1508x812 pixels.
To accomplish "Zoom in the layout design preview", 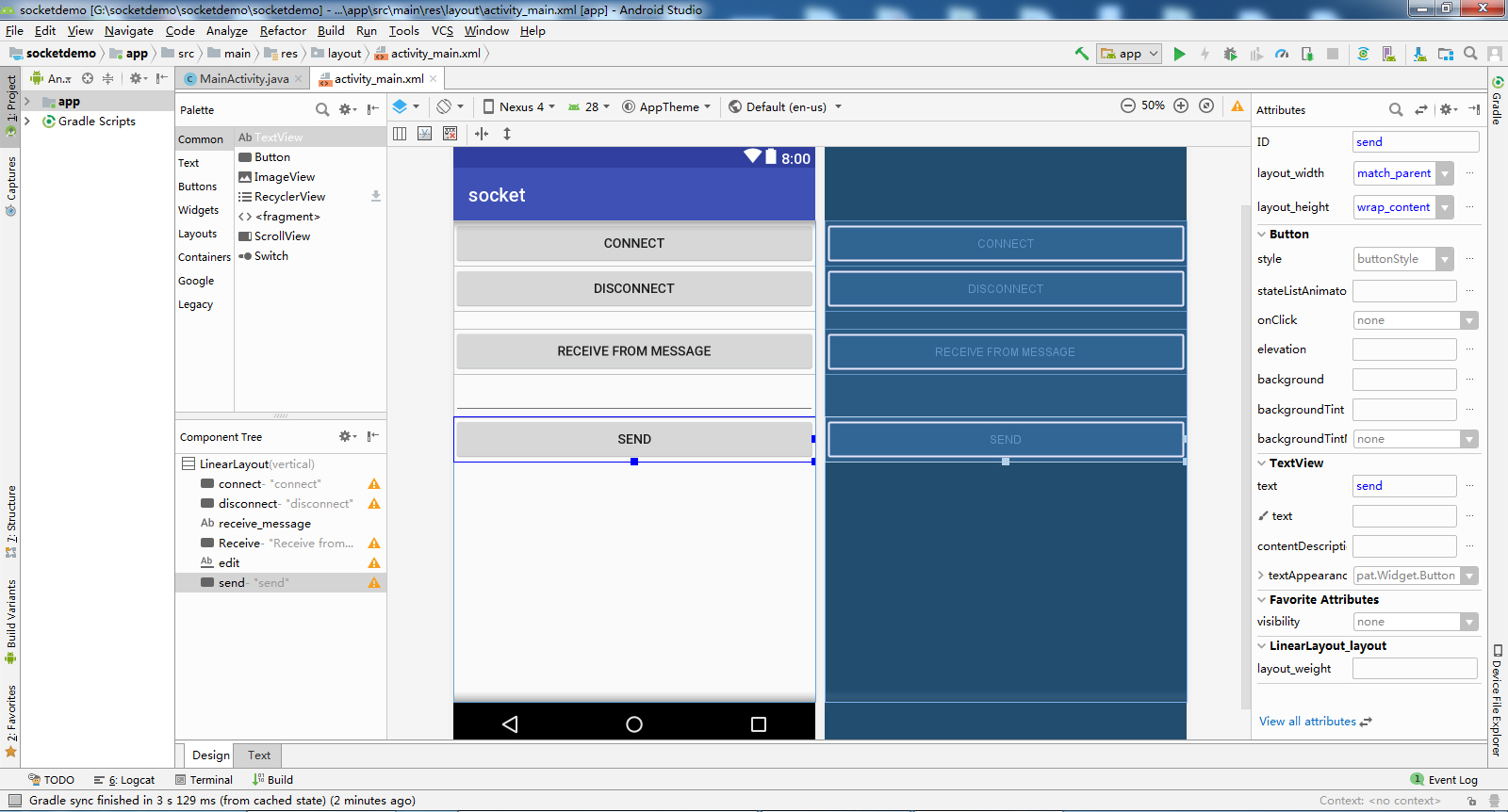I will tap(1181, 106).
